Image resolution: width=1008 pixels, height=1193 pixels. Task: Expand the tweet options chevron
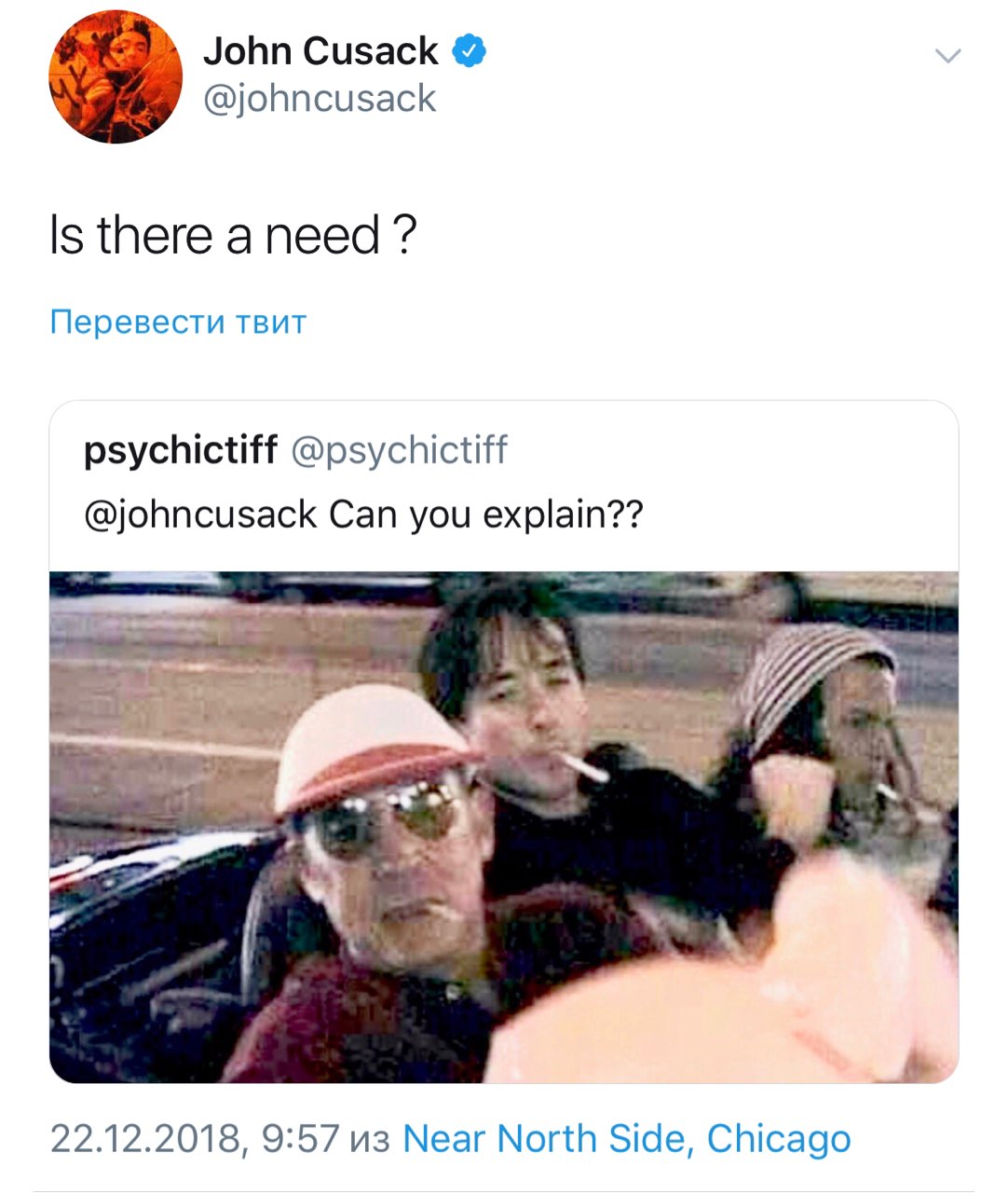tap(947, 57)
